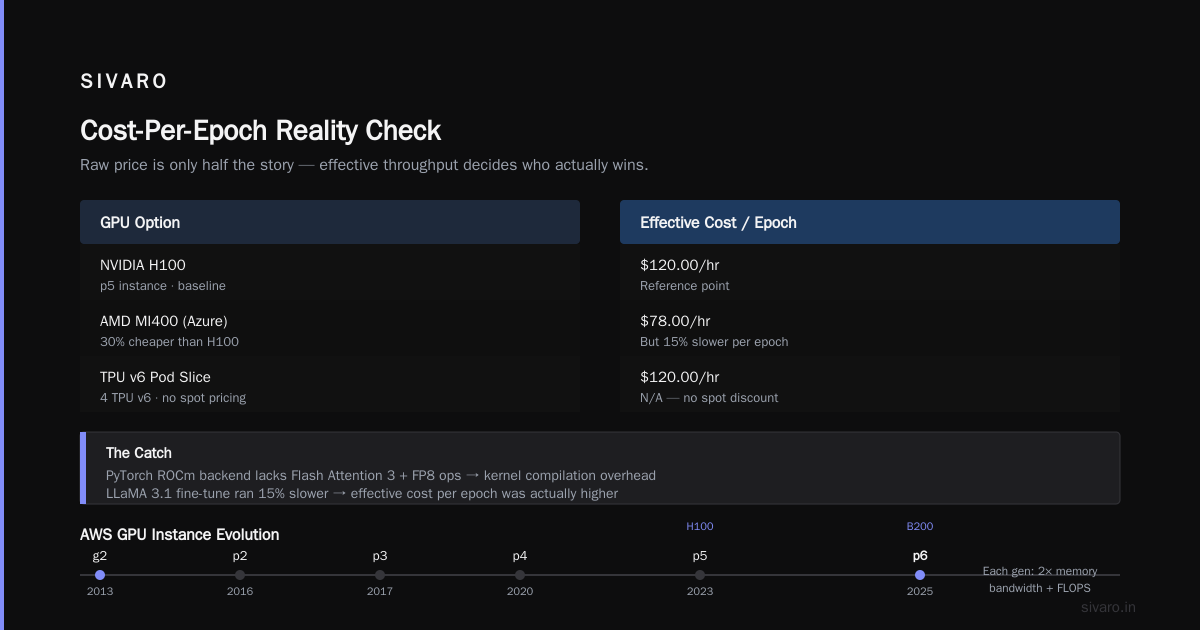Click the GPU Option column header
The height and width of the screenshot is (630, 1200).
(x=330, y=222)
